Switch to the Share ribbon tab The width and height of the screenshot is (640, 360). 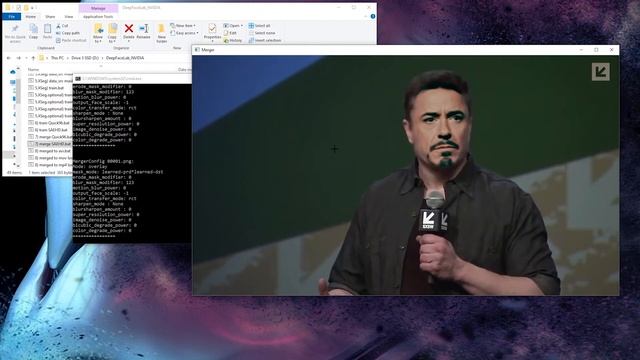pos(50,17)
